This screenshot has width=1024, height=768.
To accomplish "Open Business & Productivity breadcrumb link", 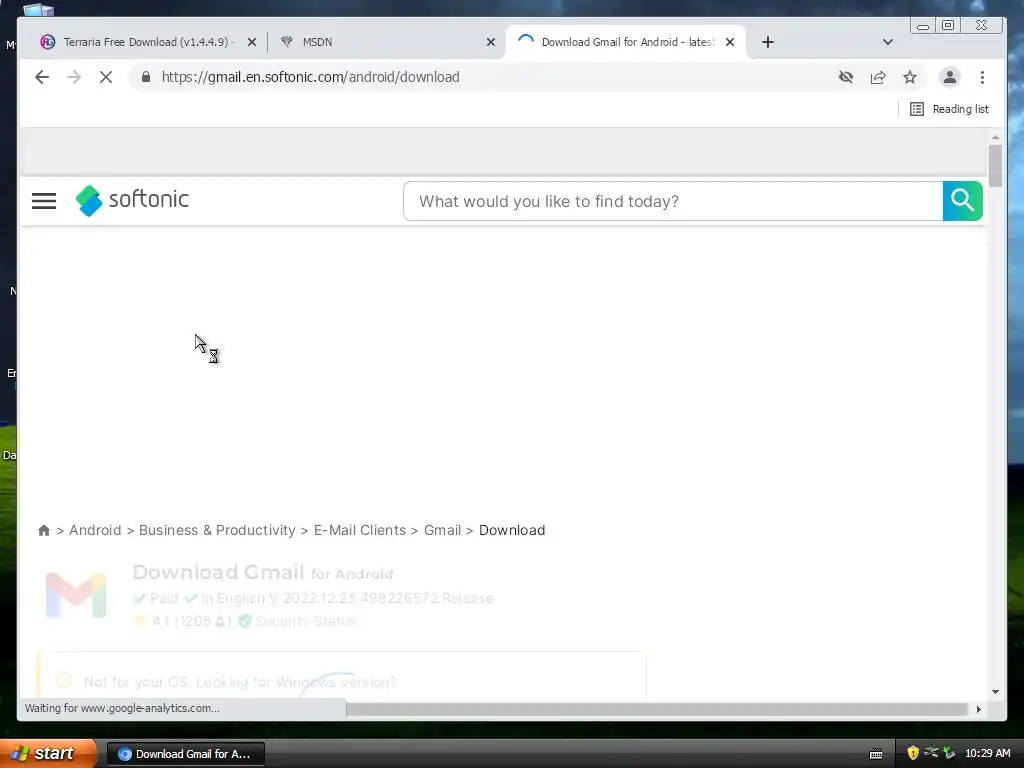I will (217, 530).
